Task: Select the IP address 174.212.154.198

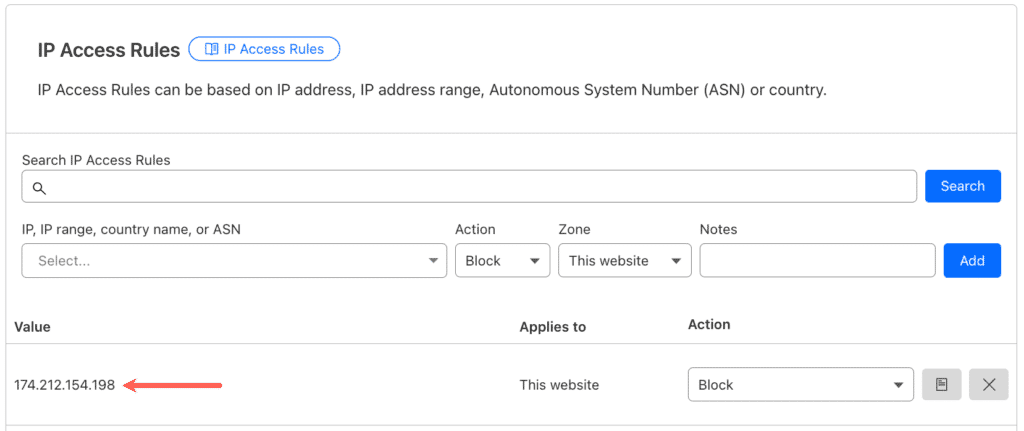Action: click(x=65, y=385)
